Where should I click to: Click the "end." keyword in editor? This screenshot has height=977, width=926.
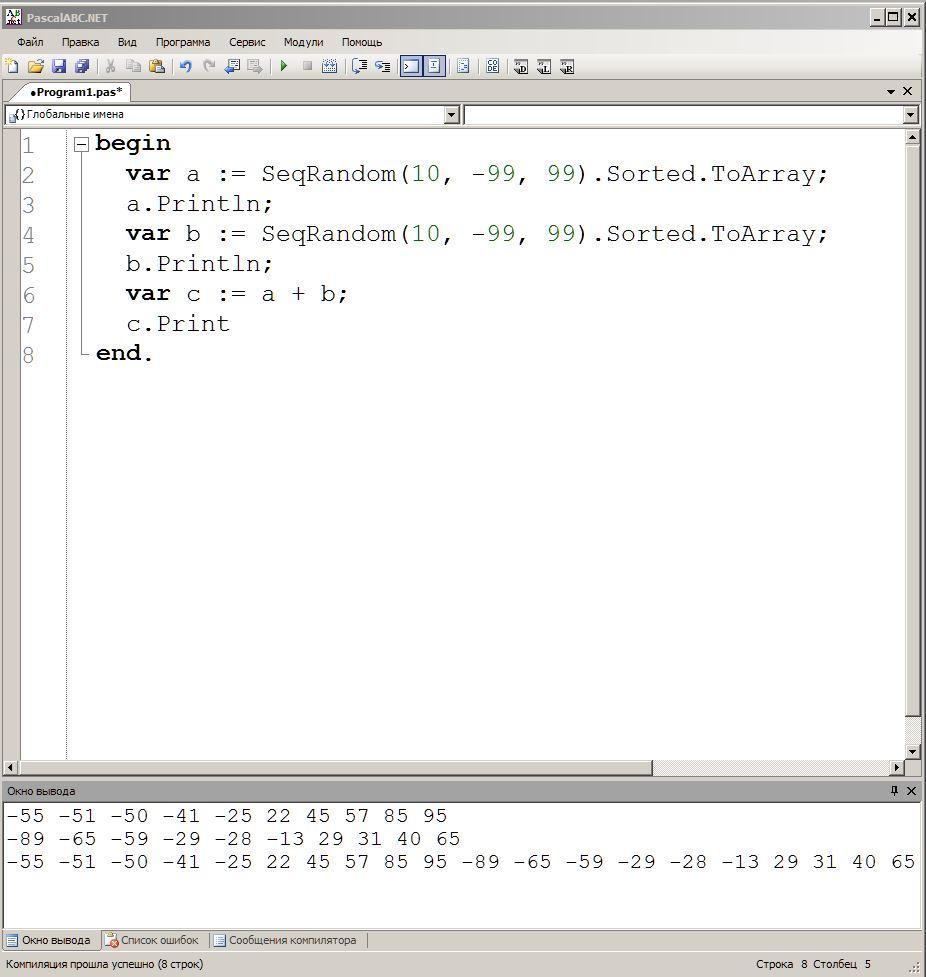point(124,353)
